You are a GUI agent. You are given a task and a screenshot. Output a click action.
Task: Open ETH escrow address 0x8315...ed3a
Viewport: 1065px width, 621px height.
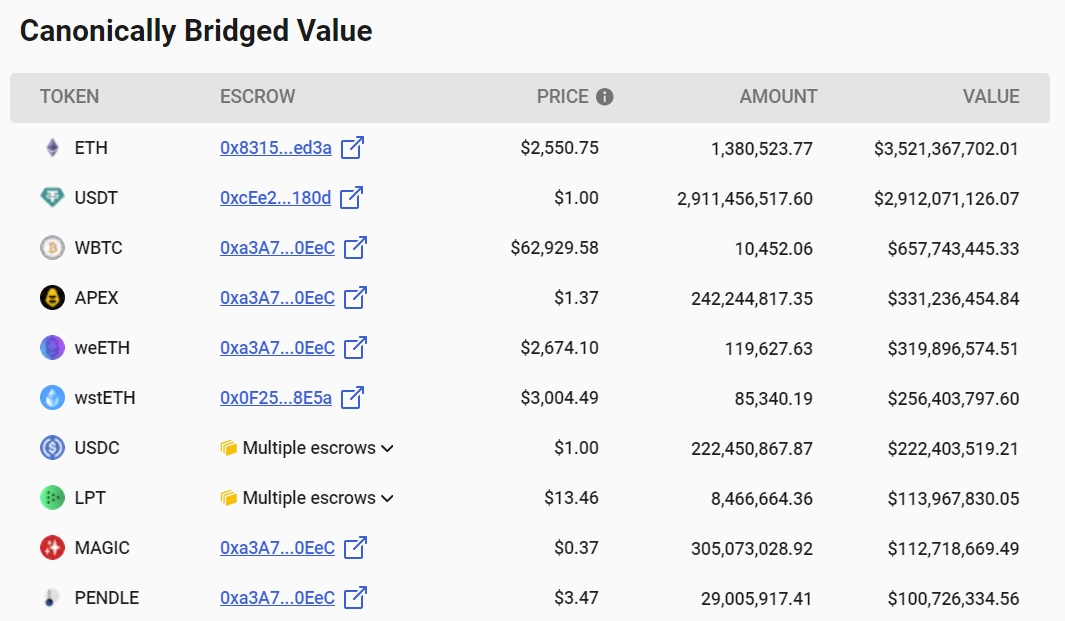tap(276, 148)
